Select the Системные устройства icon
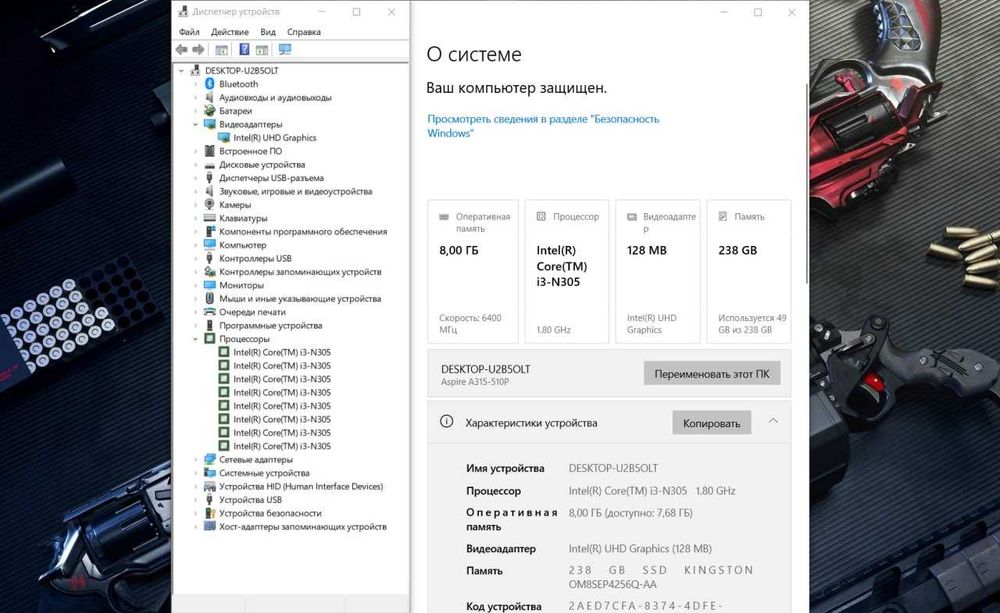 click(210, 472)
